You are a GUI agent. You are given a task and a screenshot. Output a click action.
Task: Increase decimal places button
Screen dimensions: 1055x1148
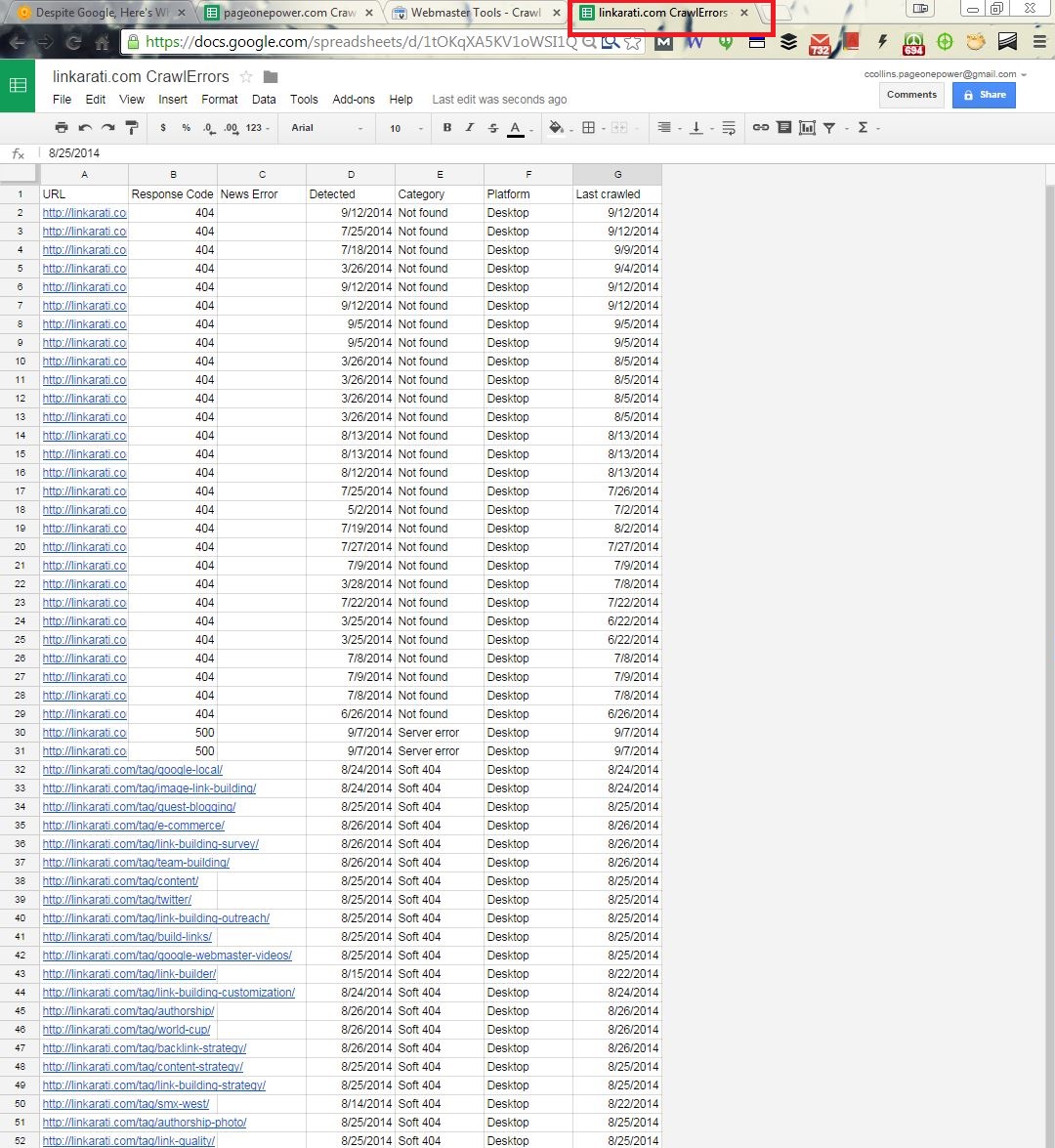coord(232,128)
